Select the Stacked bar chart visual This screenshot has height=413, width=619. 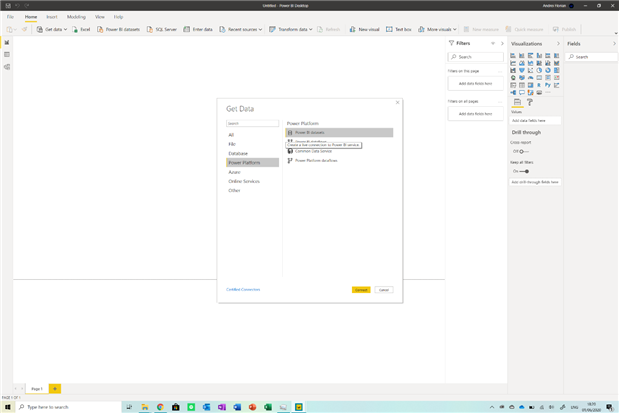click(x=513, y=56)
